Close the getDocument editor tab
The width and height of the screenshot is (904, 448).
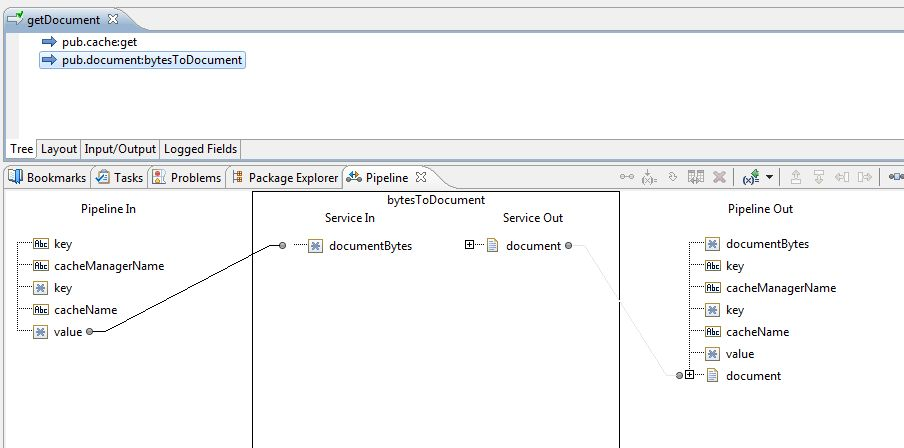tap(113, 19)
